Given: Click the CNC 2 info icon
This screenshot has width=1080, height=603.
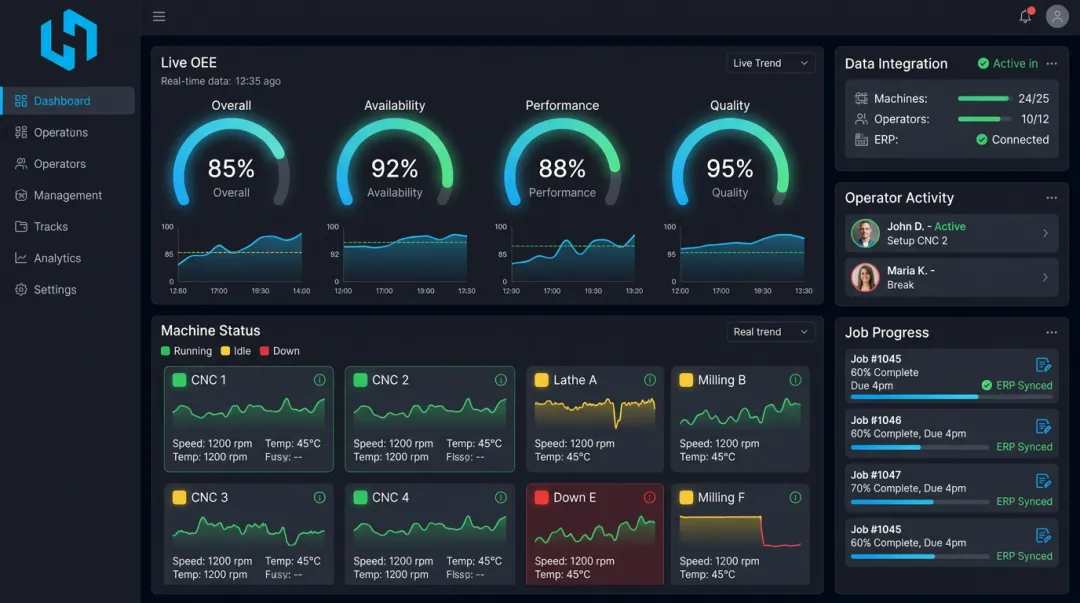Looking at the screenshot, I should (501, 380).
